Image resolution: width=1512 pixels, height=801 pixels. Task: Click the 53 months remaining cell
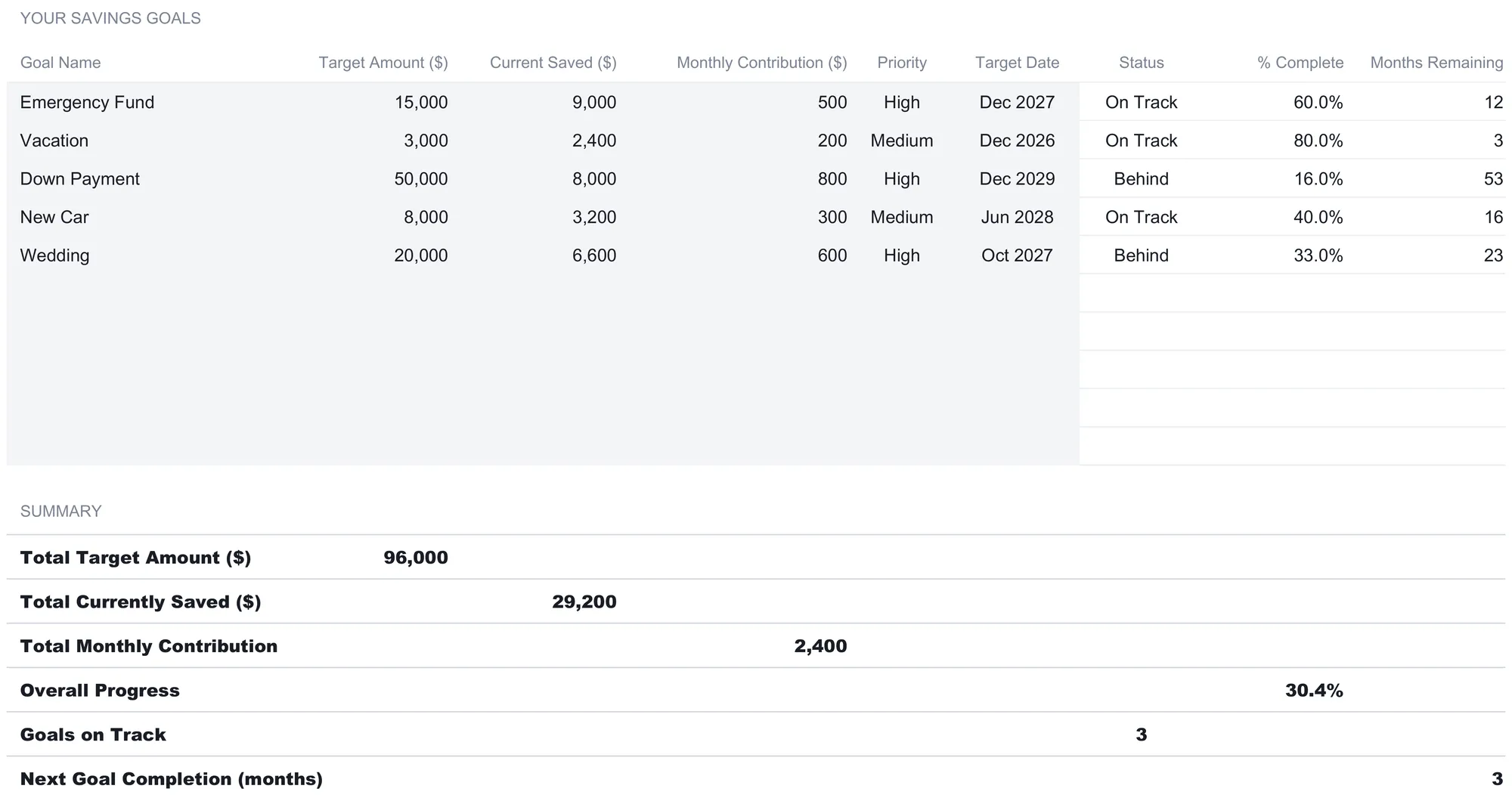point(1493,179)
